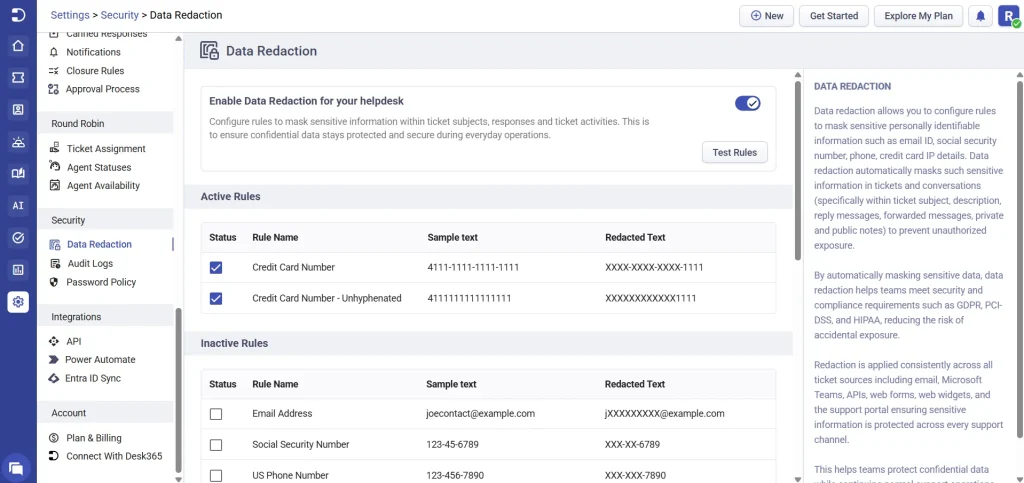This screenshot has height=483, width=1024.
Task: Open the user profile avatar menu
Action: (x=1008, y=16)
